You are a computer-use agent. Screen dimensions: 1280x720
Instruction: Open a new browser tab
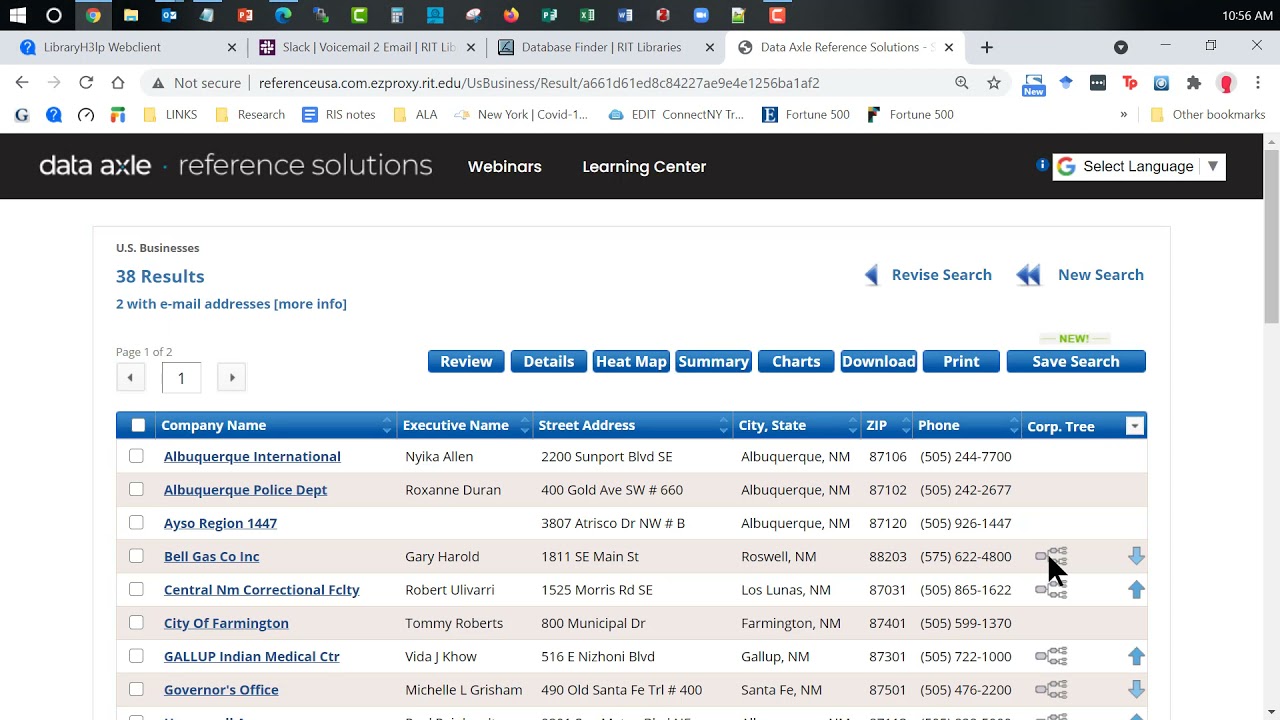tap(987, 47)
